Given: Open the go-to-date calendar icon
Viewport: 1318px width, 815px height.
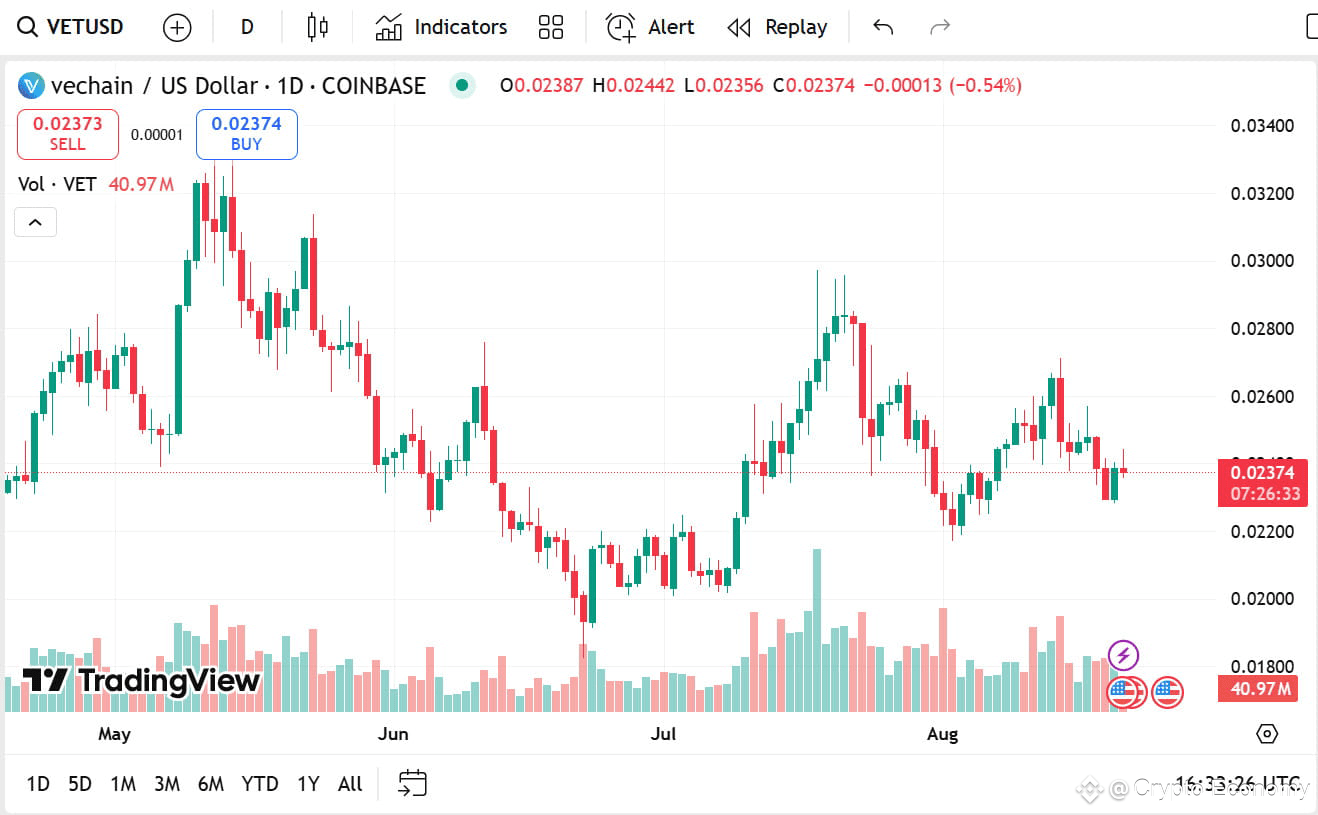Looking at the screenshot, I should 413,783.
